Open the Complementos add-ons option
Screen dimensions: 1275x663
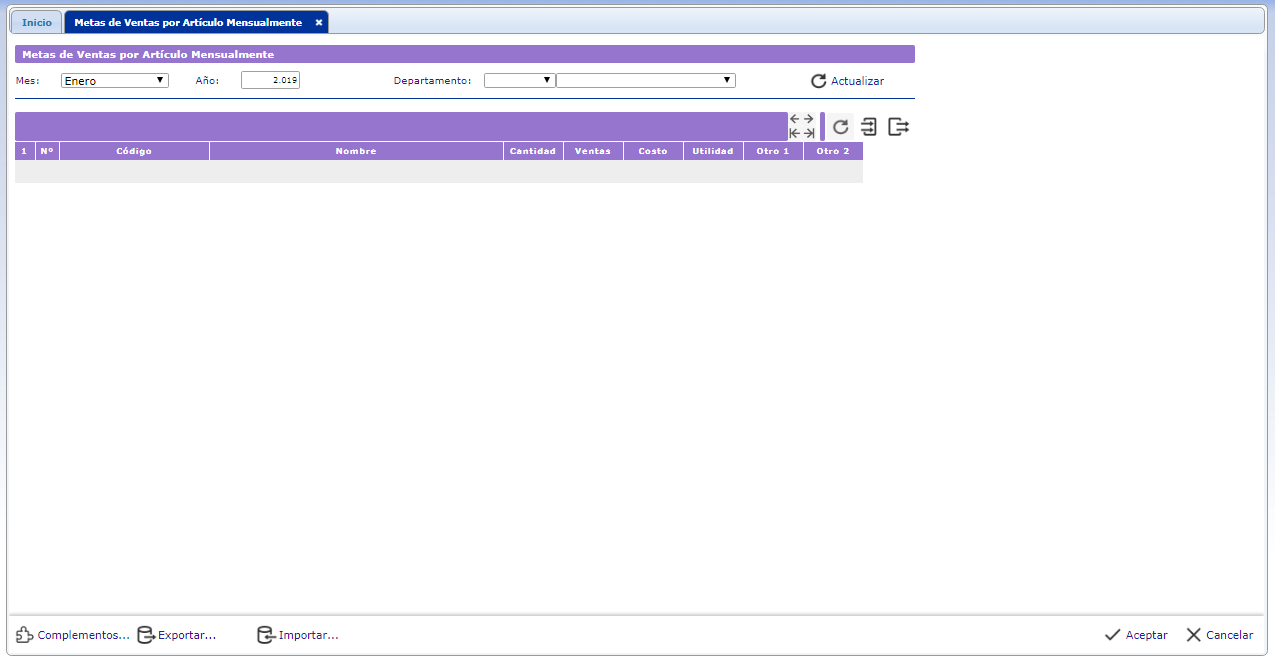pos(73,635)
